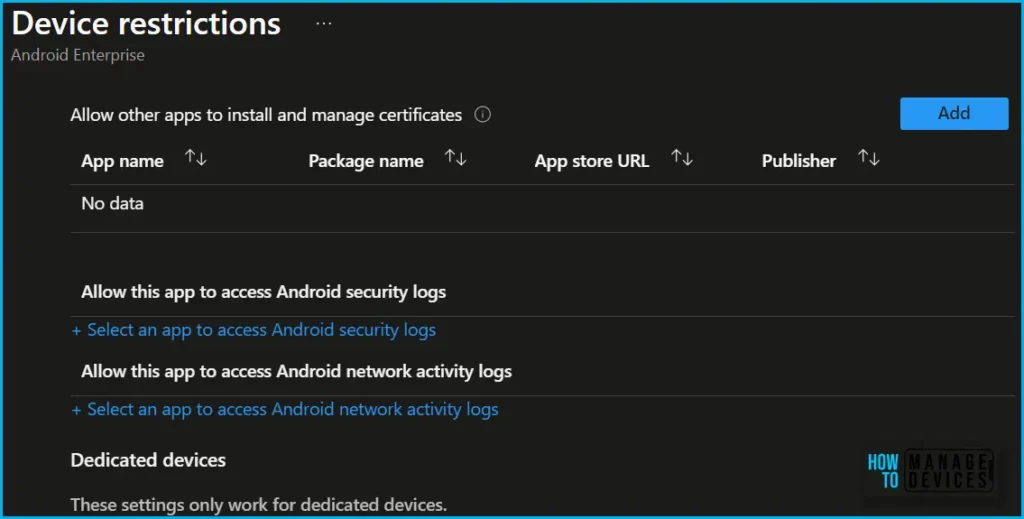Sort by App name arrows icon
This screenshot has height=519, width=1024.
coord(196,158)
